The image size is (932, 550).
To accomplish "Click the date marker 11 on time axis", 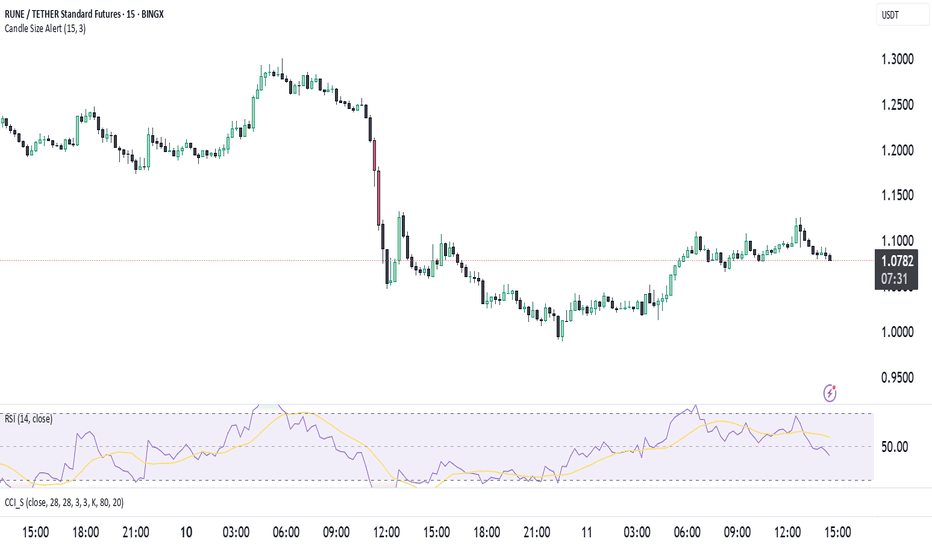I will pyautogui.click(x=587, y=532).
